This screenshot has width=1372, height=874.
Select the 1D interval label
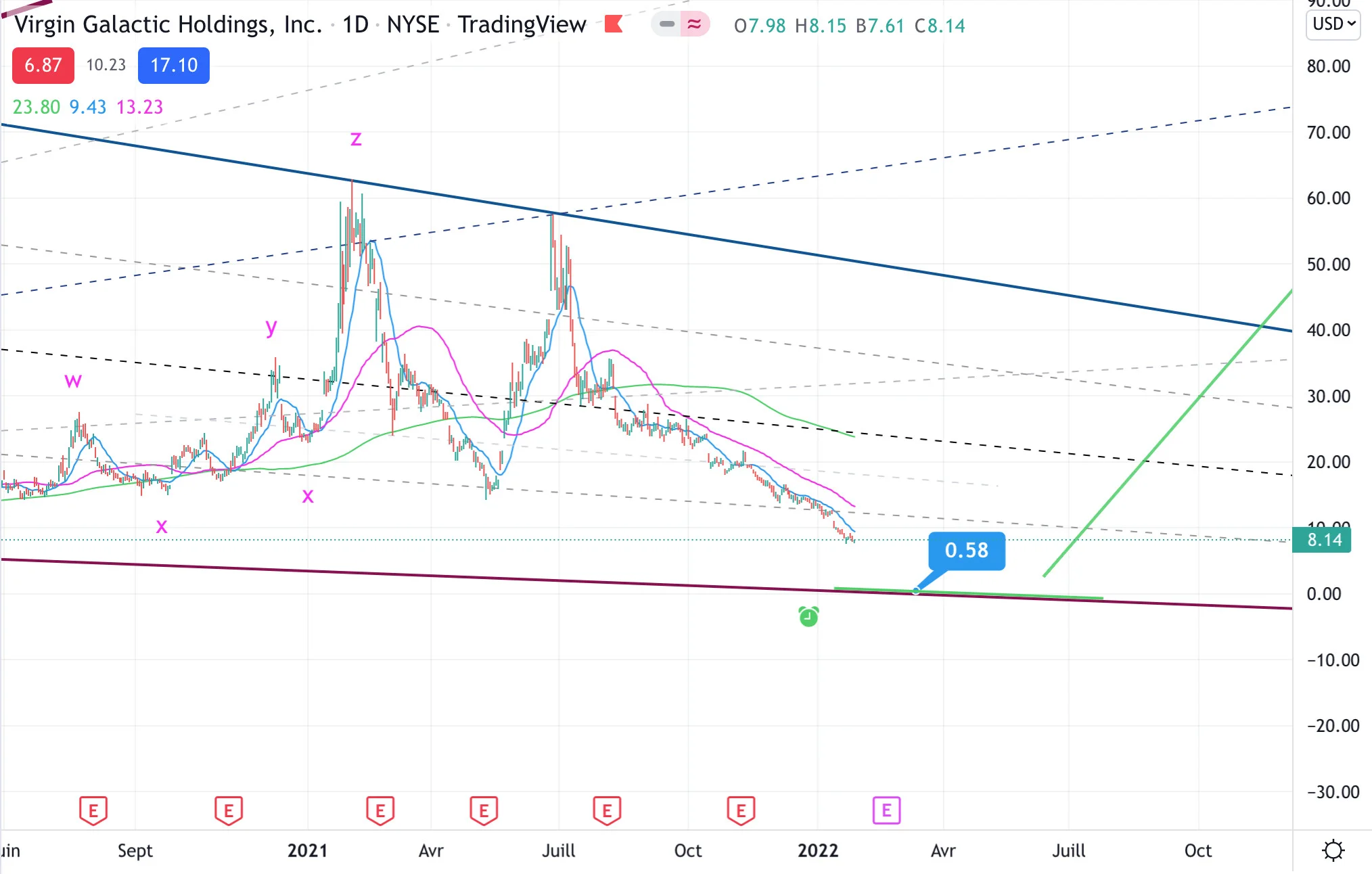click(355, 24)
